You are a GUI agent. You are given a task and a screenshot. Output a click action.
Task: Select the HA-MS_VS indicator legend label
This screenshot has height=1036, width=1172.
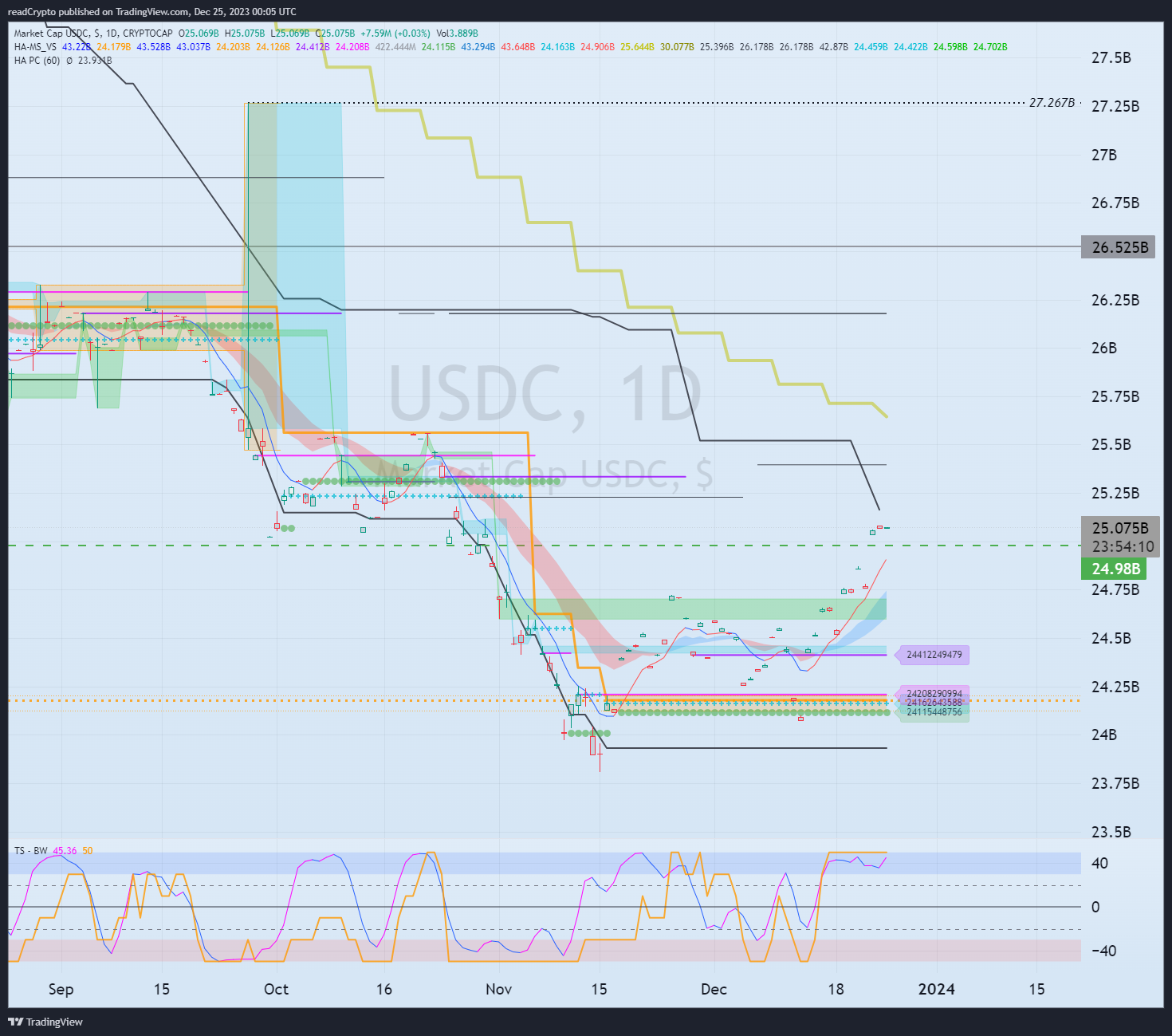(x=36, y=47)
